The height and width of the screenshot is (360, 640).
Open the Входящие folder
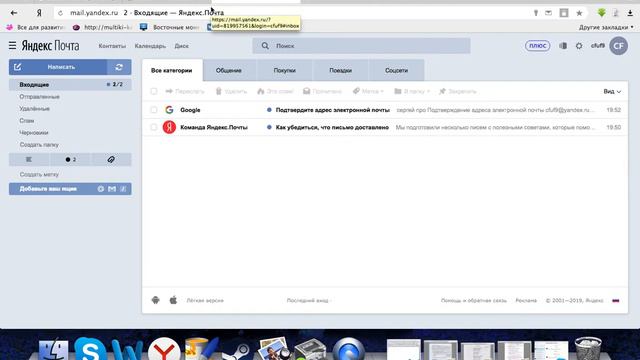click(x=70, y=84)
